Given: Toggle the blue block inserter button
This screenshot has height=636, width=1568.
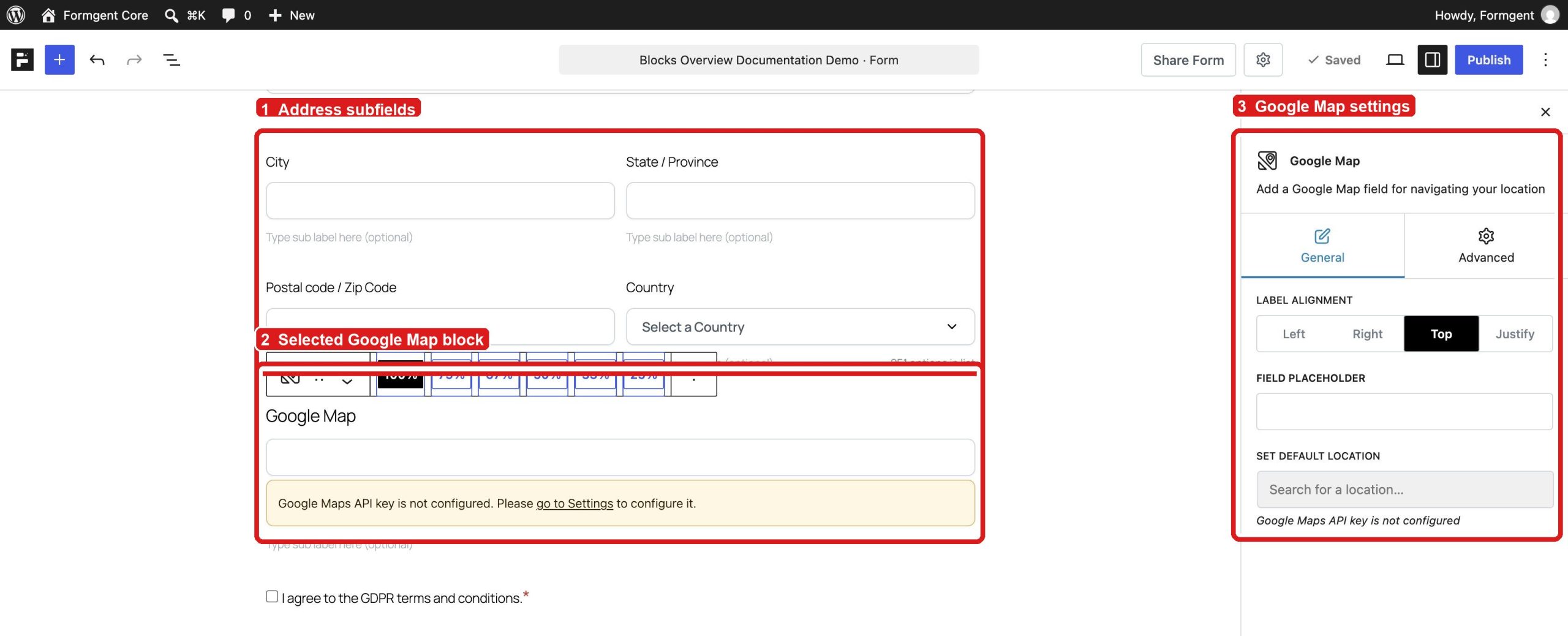Looking at the screenshot, I should [59, 59].
